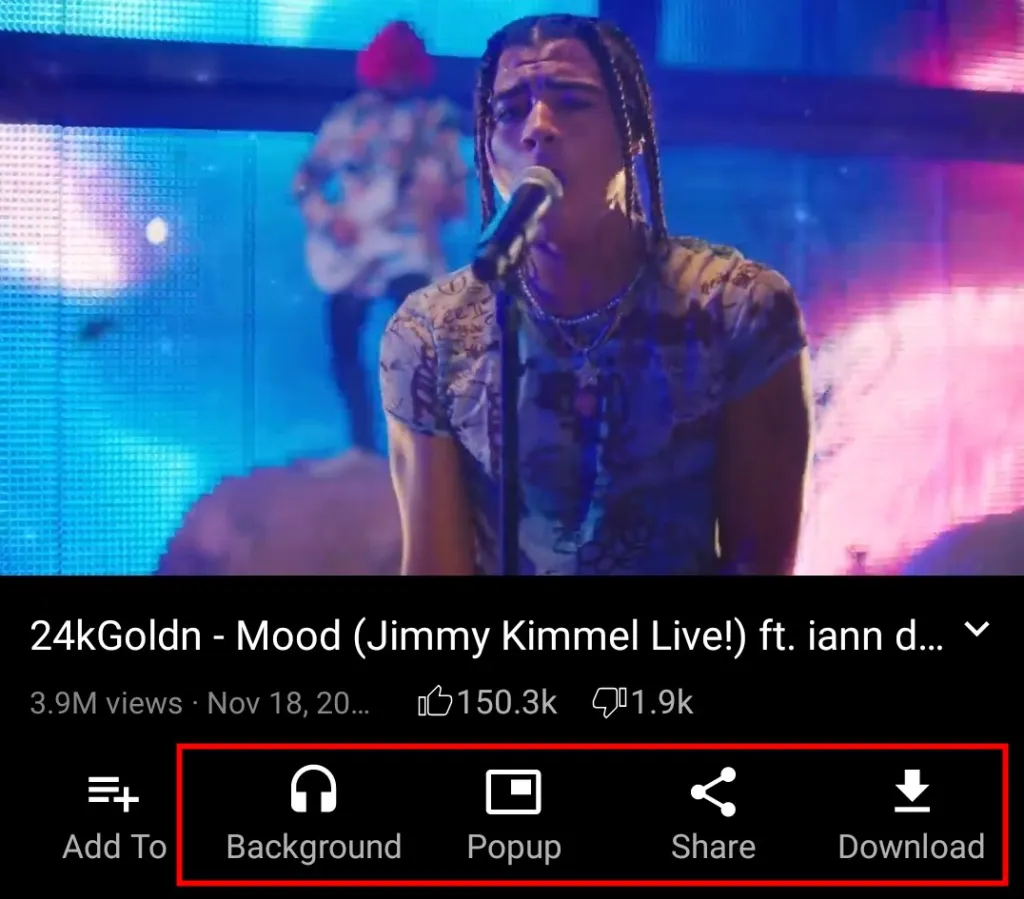This screenshot has width=1024, height=899.
Task: Tap the Share icon
Action: click(713, 791)
